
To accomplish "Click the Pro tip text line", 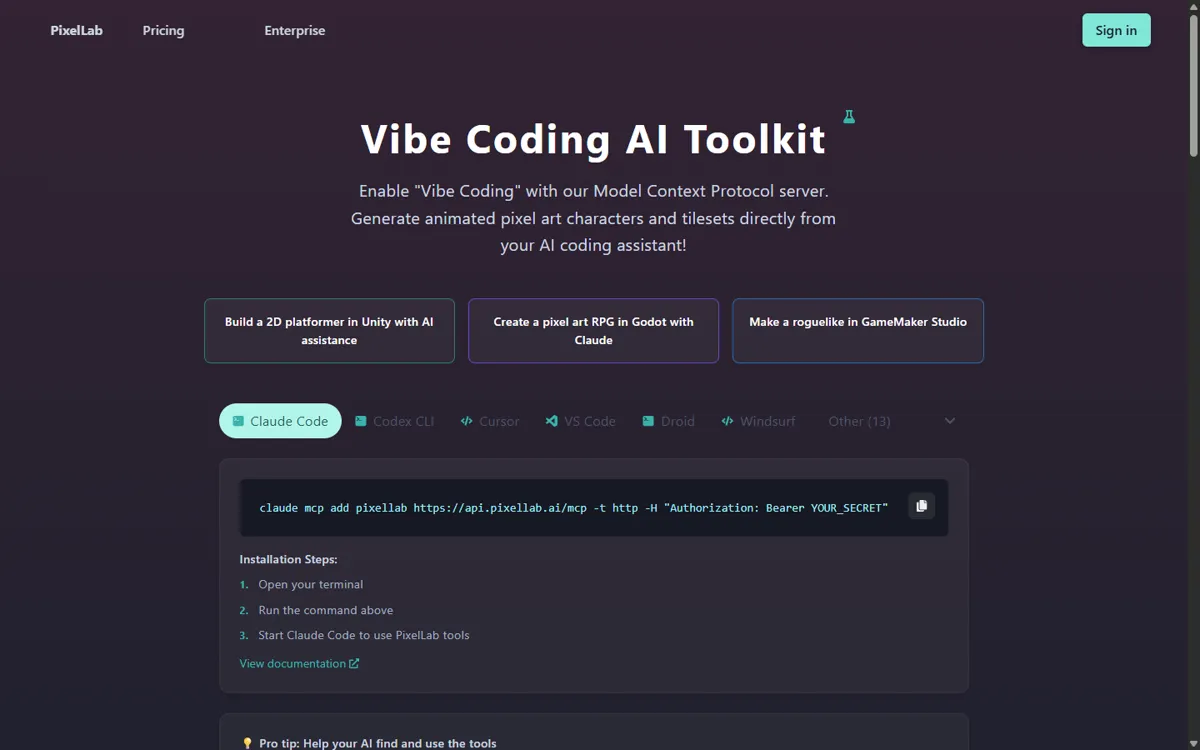I will click(x=377, y=743).
